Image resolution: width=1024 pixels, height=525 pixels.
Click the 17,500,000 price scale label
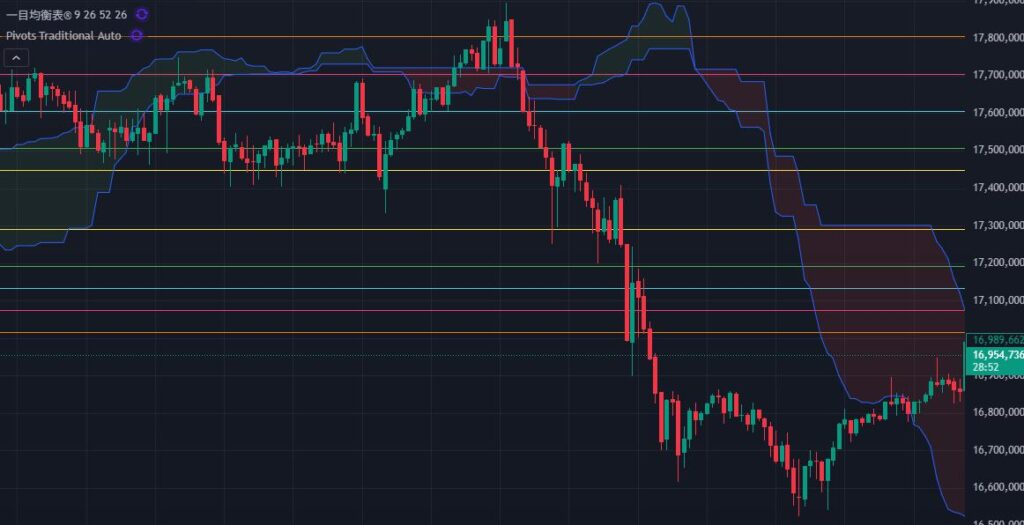(x=996, y=150)
